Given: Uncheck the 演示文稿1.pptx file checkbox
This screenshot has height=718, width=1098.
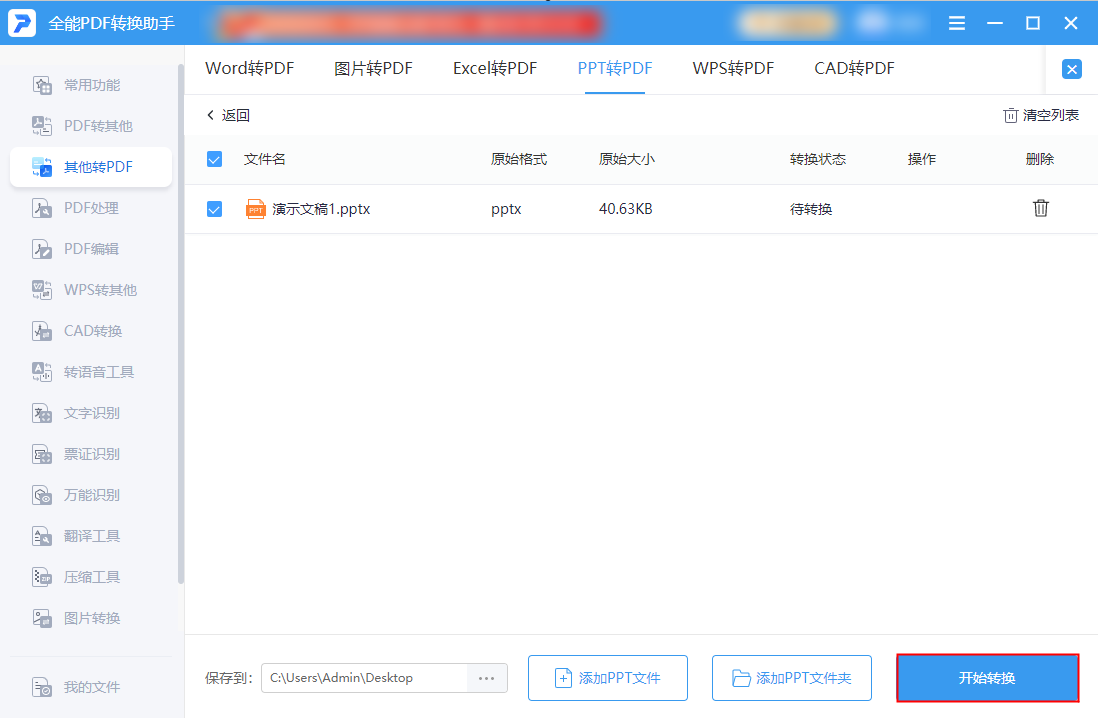Looking at the screenshot, I should pos(214,209).
